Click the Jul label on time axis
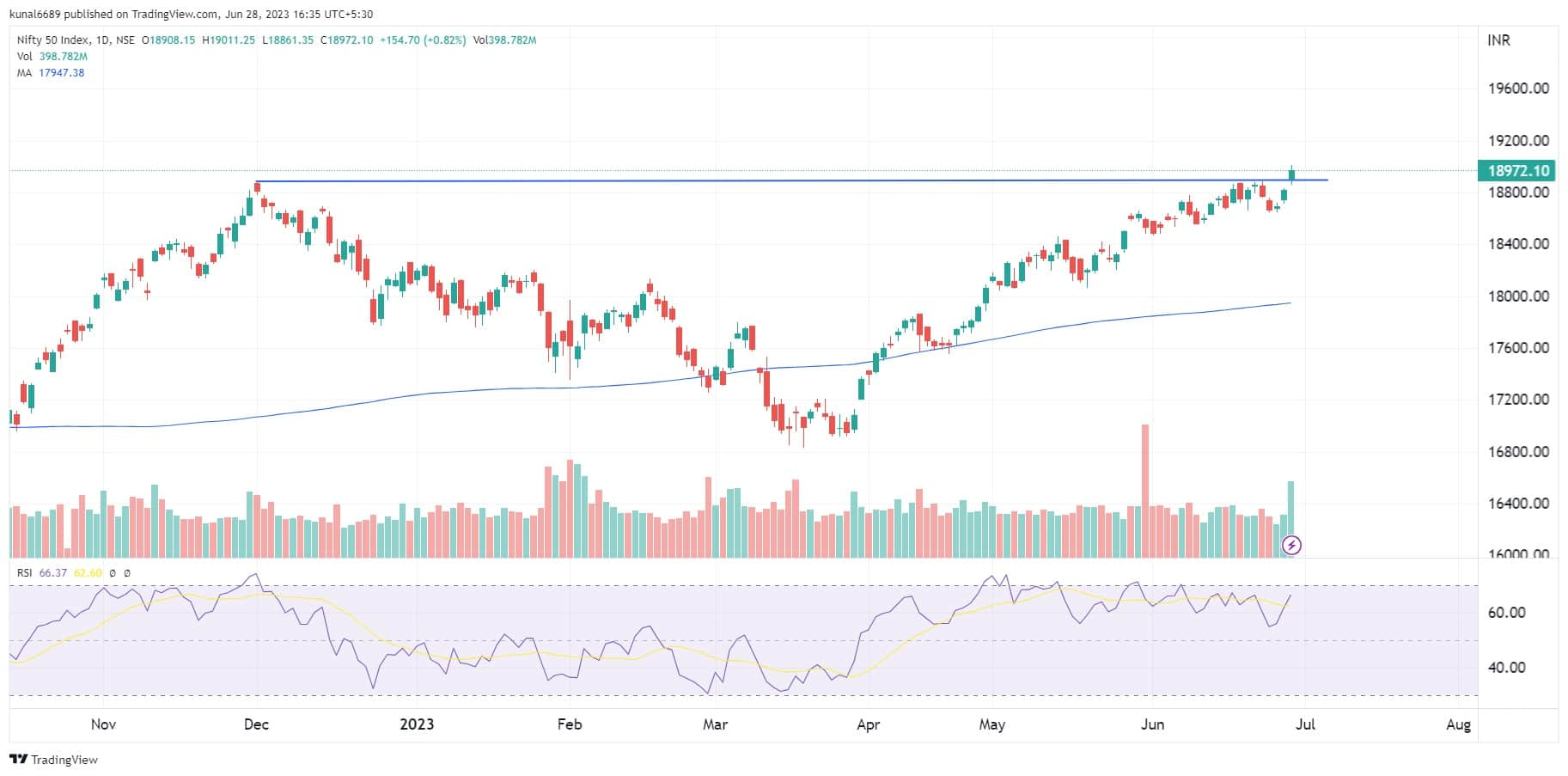The width and height of the screenshot is (1568, 776). (x=1305, y=724)
